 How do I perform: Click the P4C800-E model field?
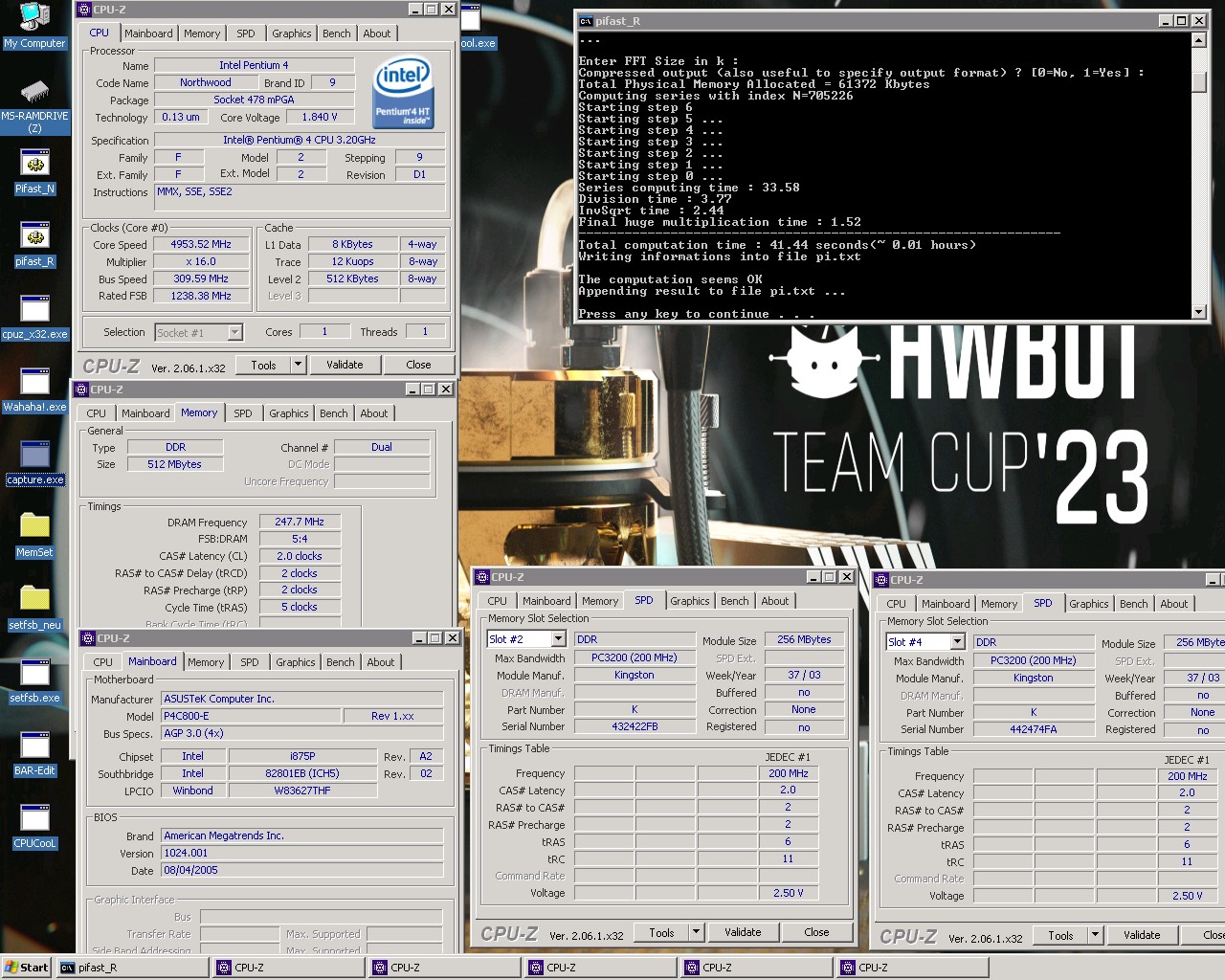(x=251, y=716)
